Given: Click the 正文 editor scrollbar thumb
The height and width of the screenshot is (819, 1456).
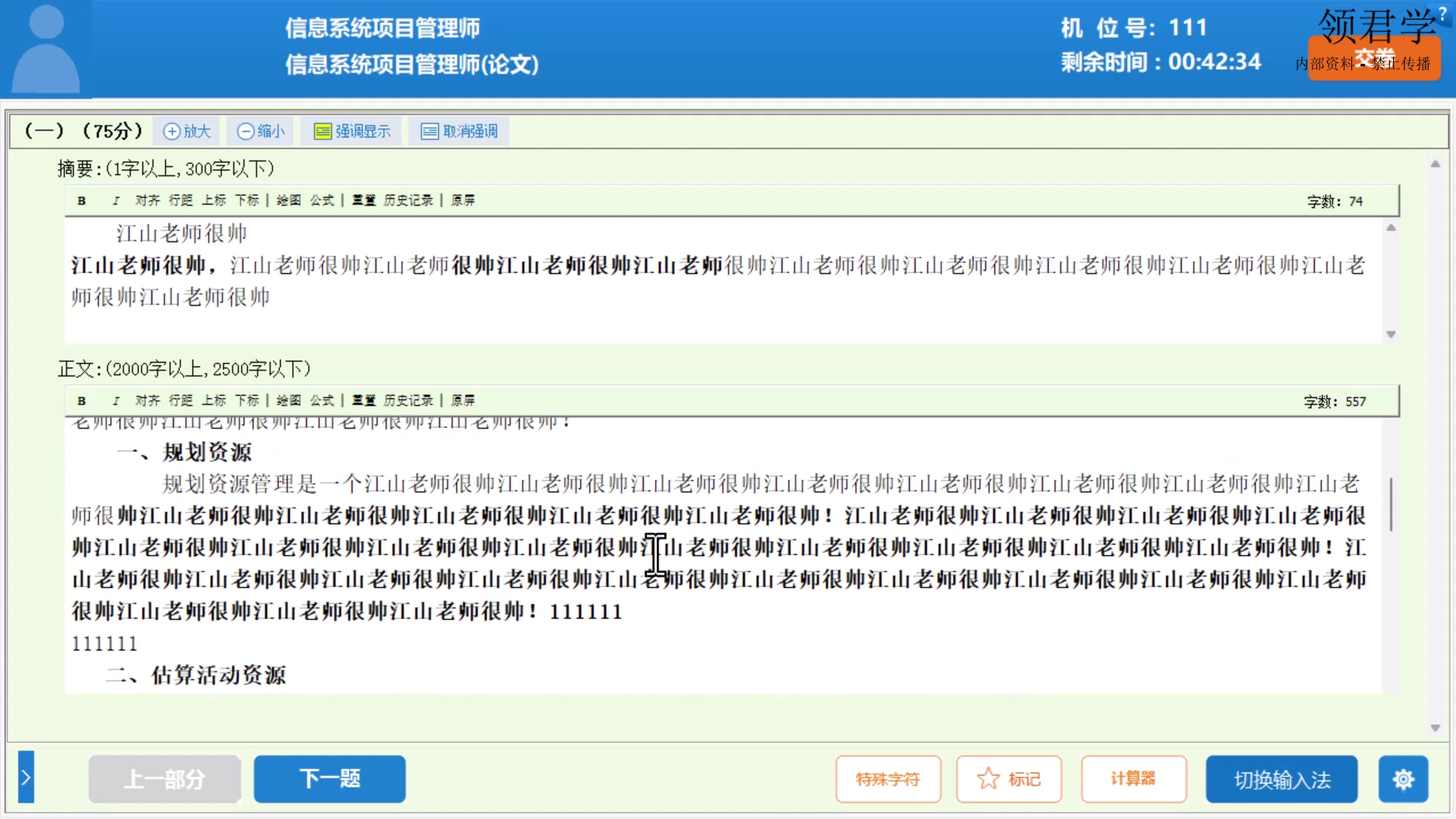Looking at the screenshot, I should [x=1391, y=504].
